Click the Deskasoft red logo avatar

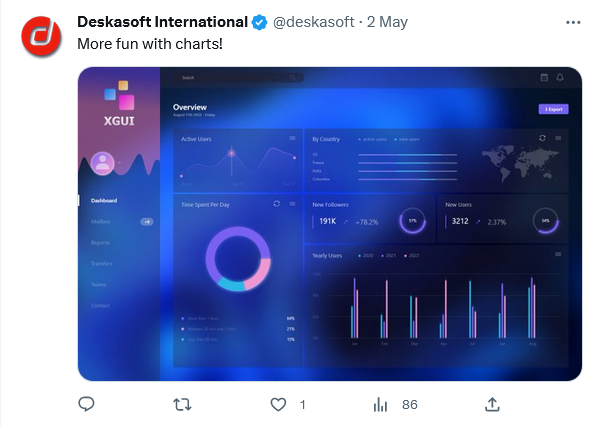[x=41, y=36]
